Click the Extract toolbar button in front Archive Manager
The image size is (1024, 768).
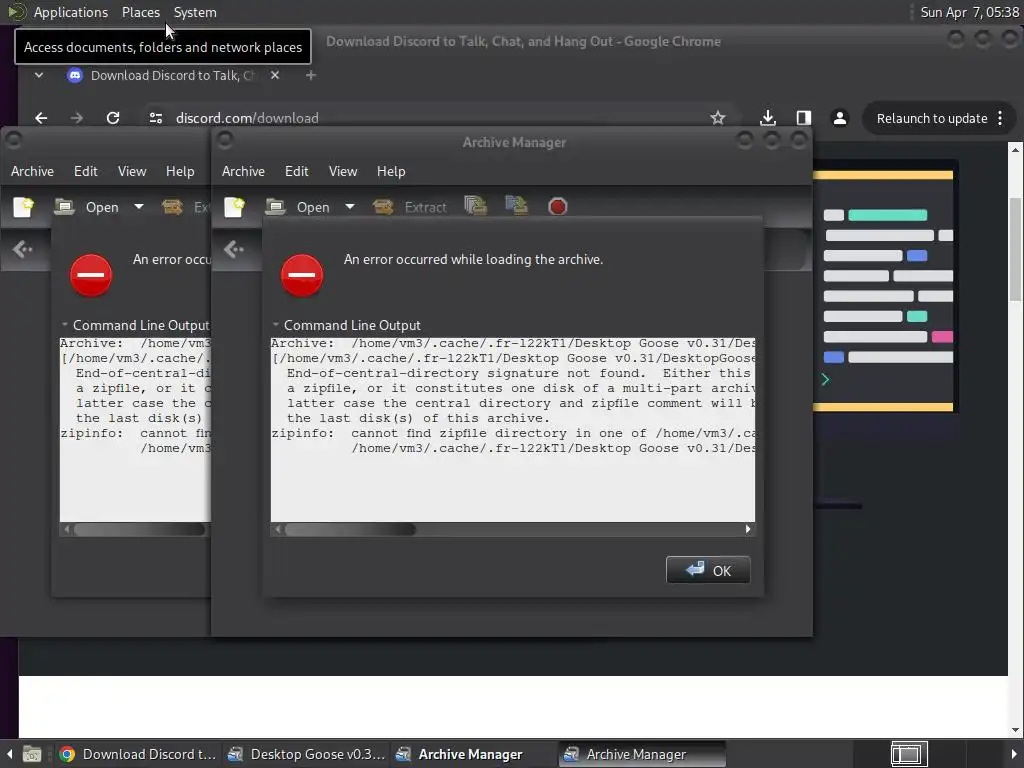(409, 207)
